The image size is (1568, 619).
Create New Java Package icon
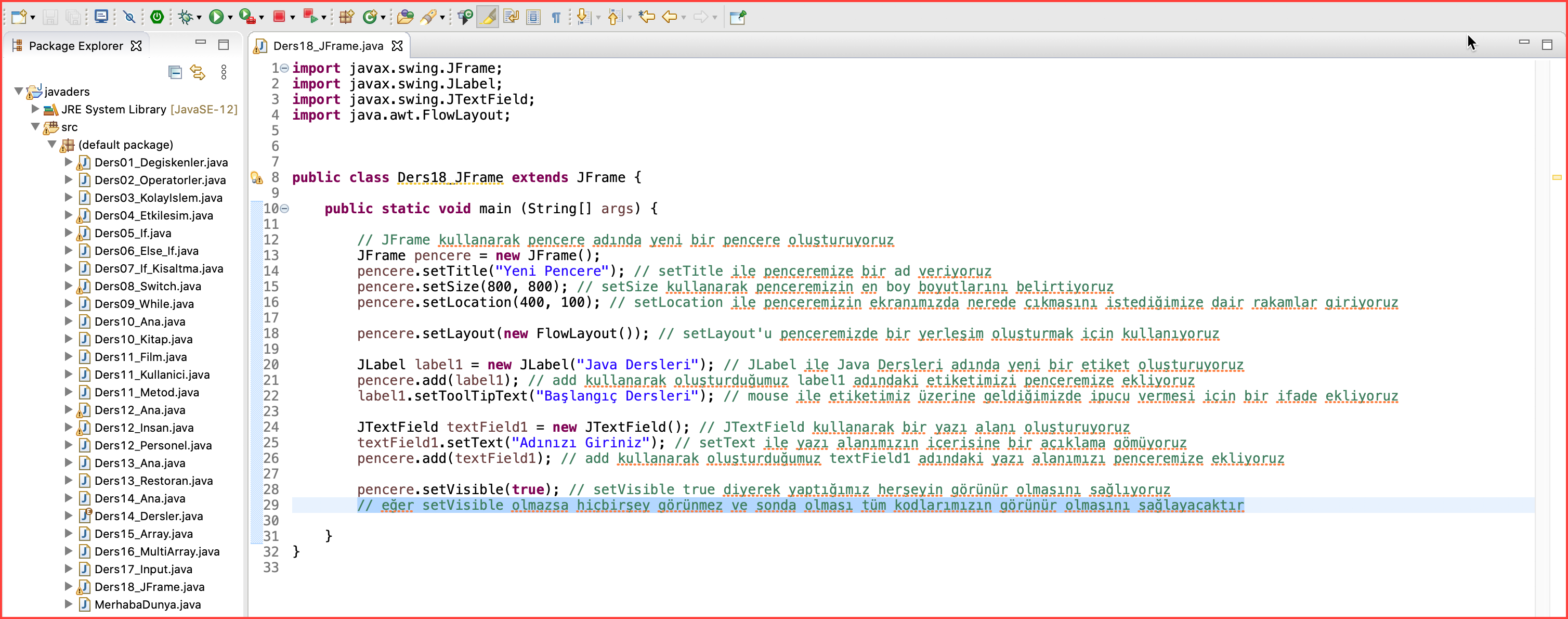tap(346, 17)
